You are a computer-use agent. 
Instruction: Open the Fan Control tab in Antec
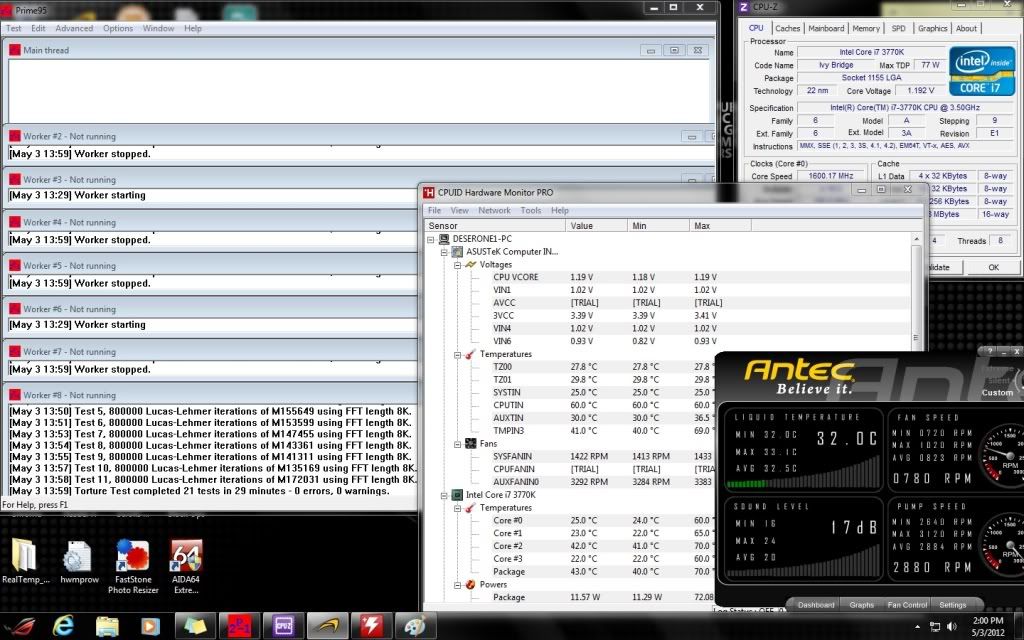[907, 605]
